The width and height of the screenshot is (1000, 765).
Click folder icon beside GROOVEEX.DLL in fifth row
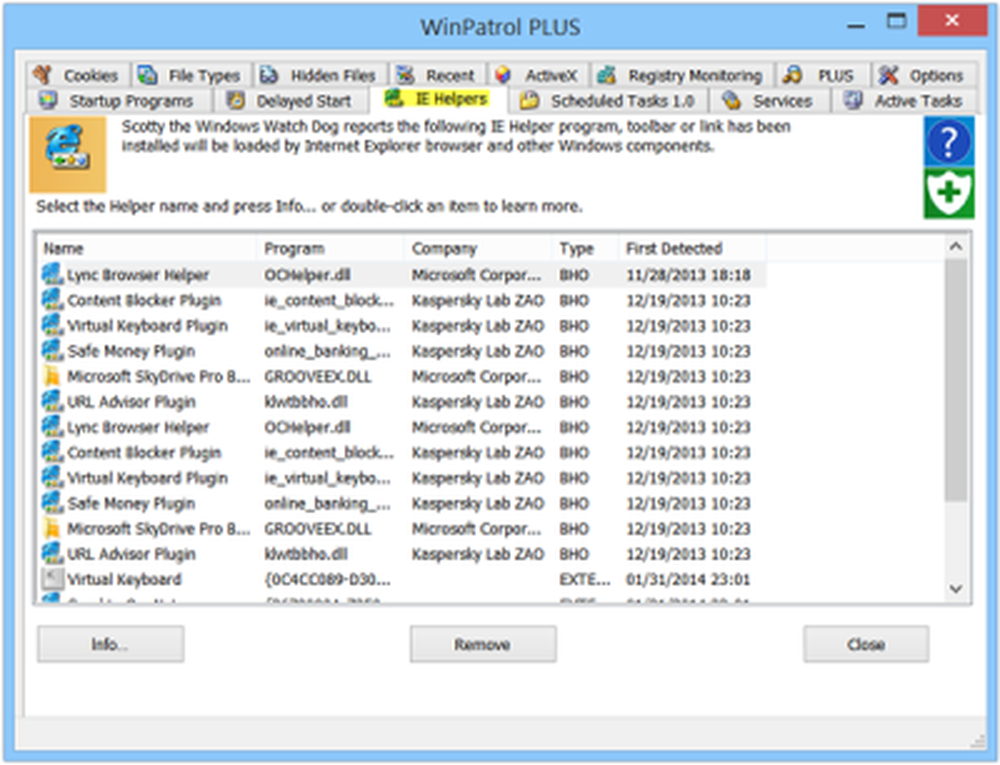tap(52, 376)
